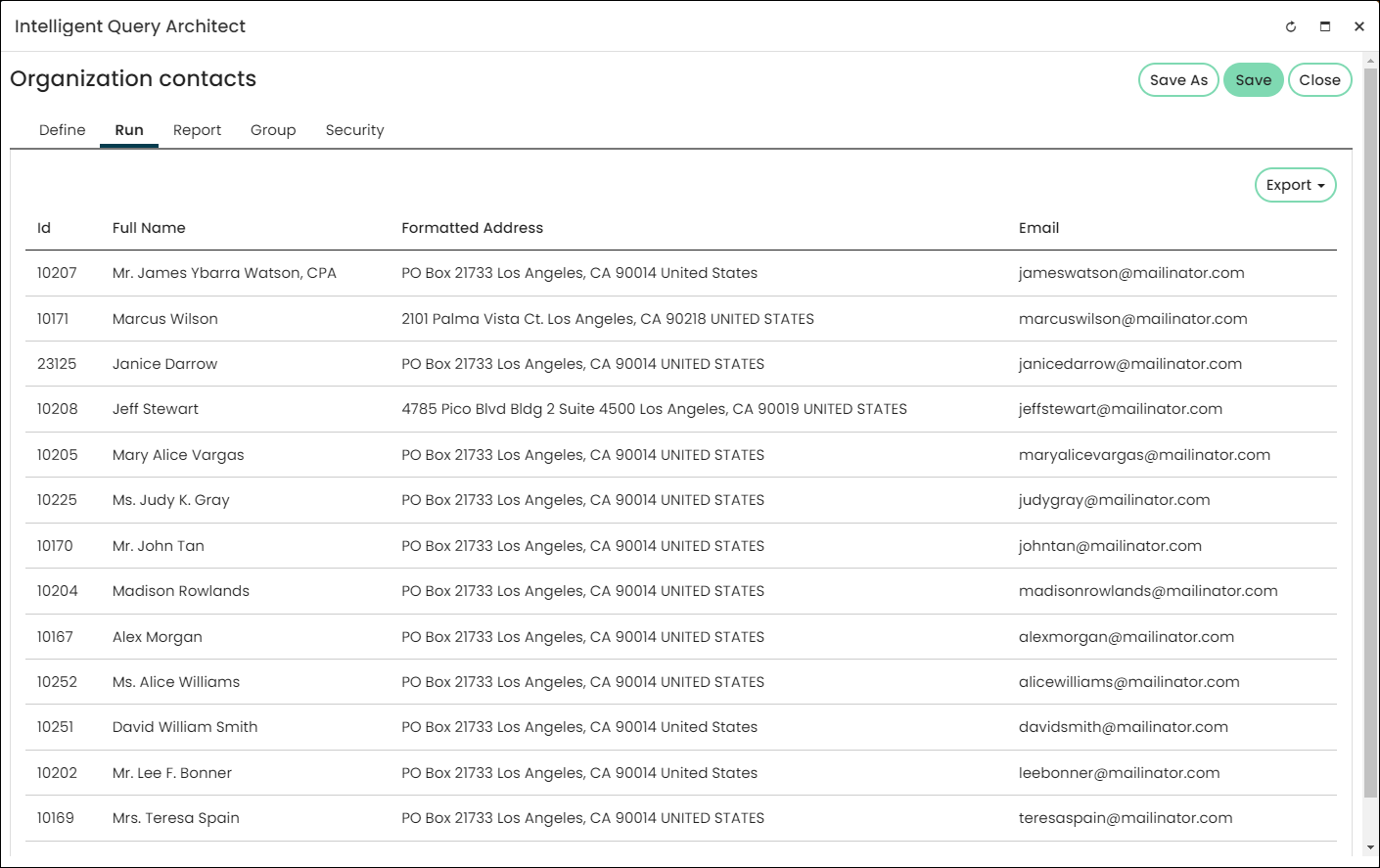The height and width of the screenshot is (868, 1380).
Task: Click marcuswilson@mailinator.com email
Action: (1133, 319)
